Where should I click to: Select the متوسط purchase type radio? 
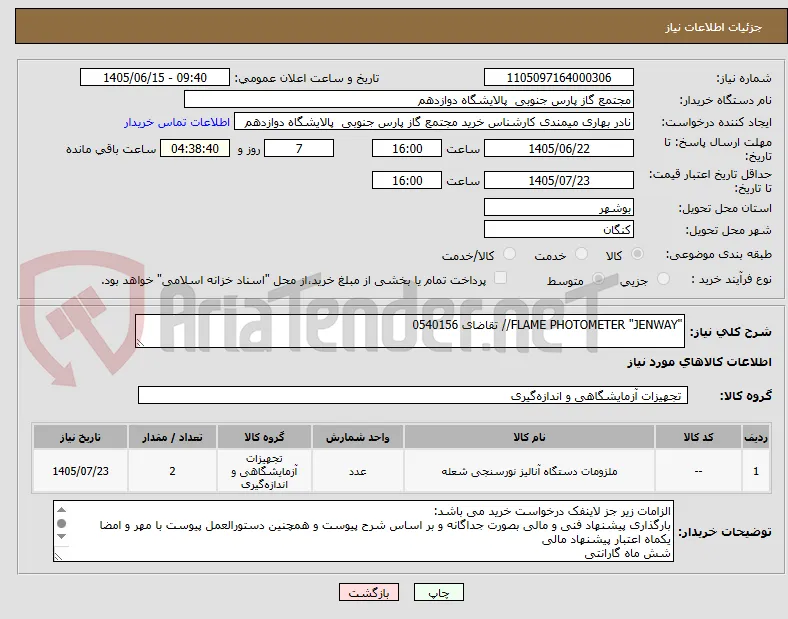(x=598, y=279)
